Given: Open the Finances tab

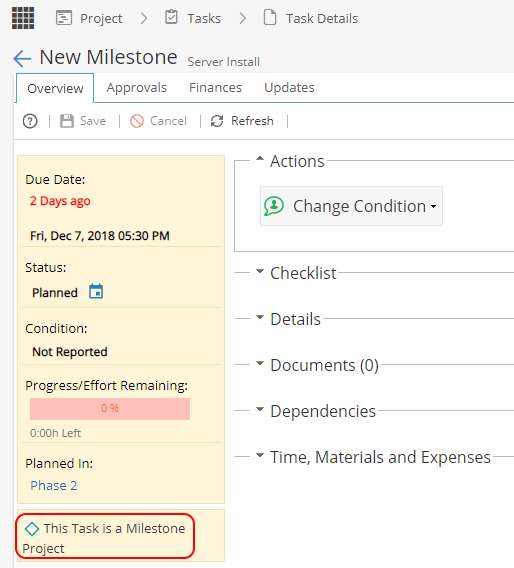Looking at the screenshot, I should (216, 88).
